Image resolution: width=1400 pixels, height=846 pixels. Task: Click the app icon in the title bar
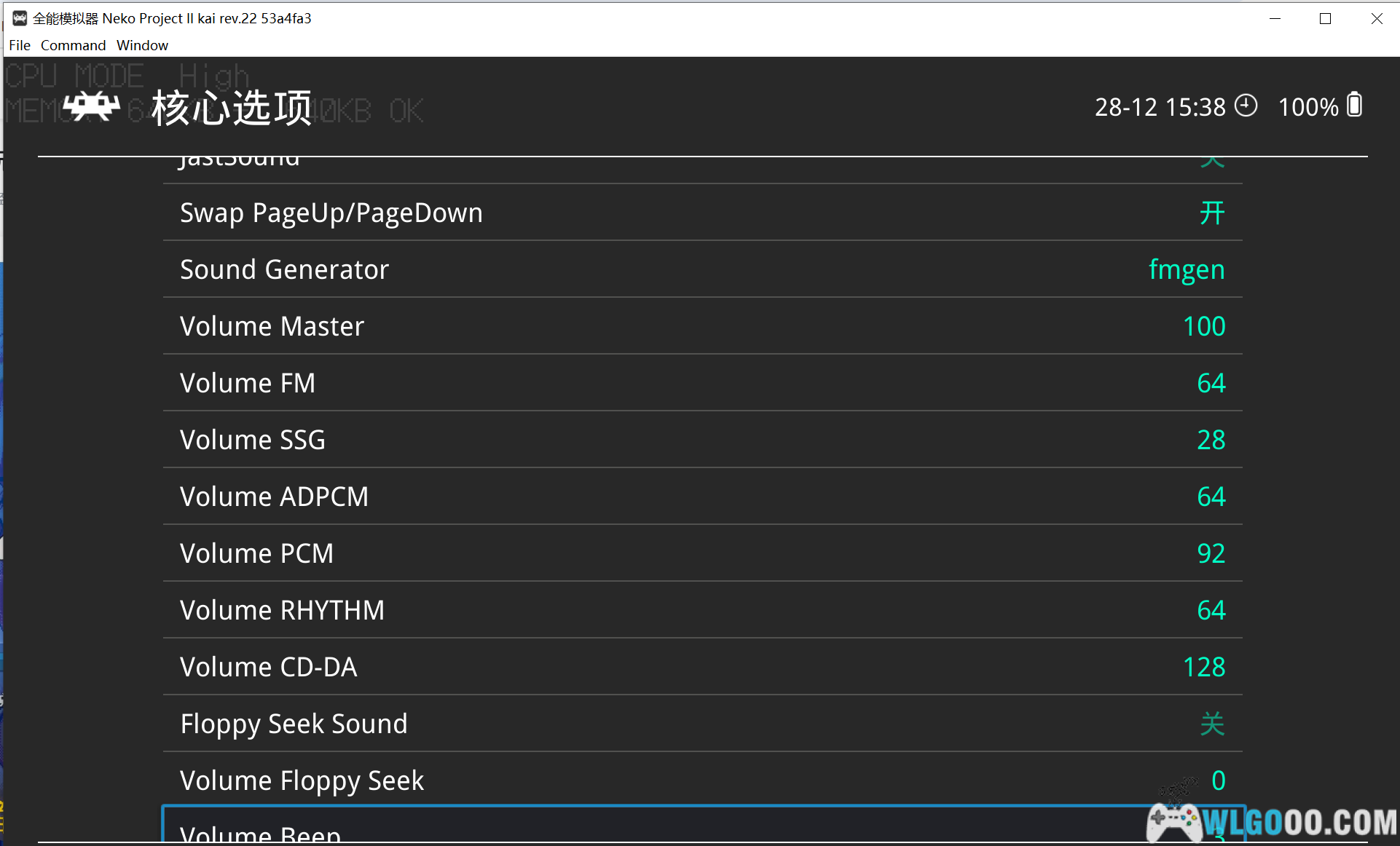pos(20,18)
